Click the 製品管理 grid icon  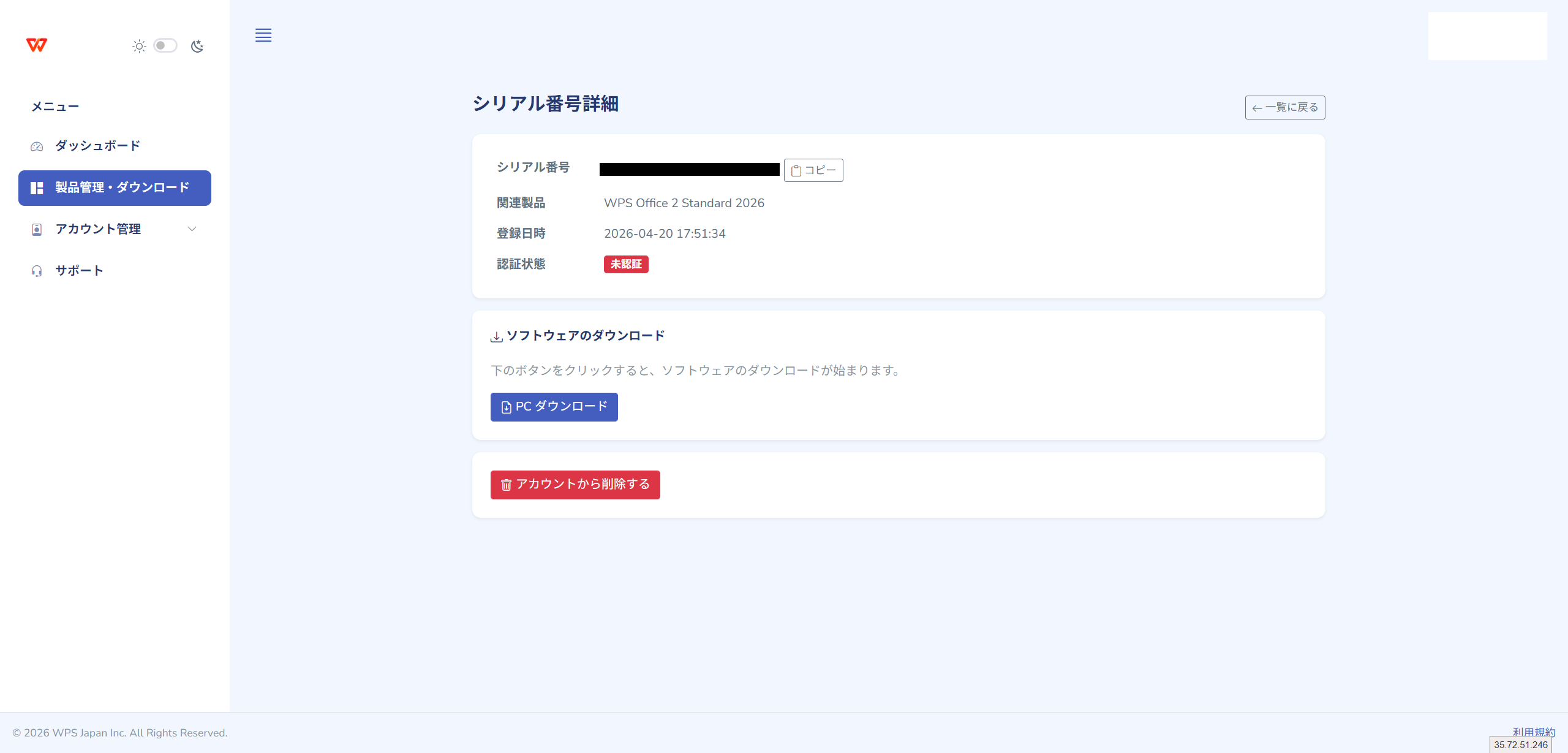[37, 188]
